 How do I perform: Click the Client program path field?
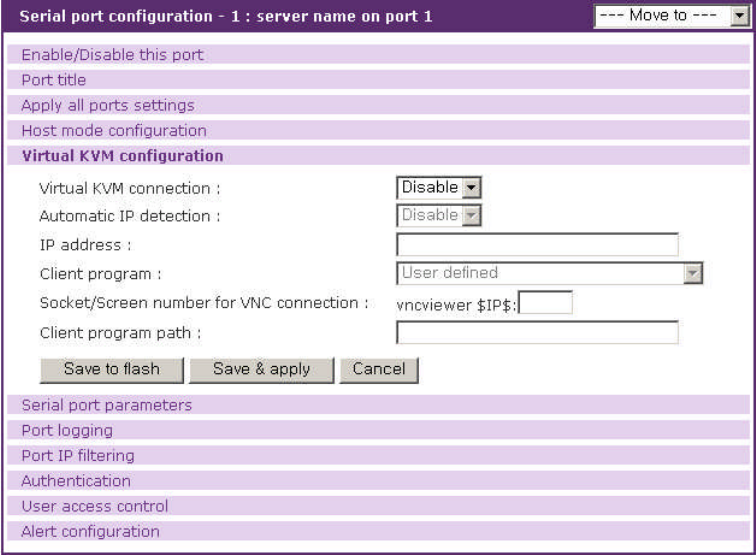tap(537, 332)
